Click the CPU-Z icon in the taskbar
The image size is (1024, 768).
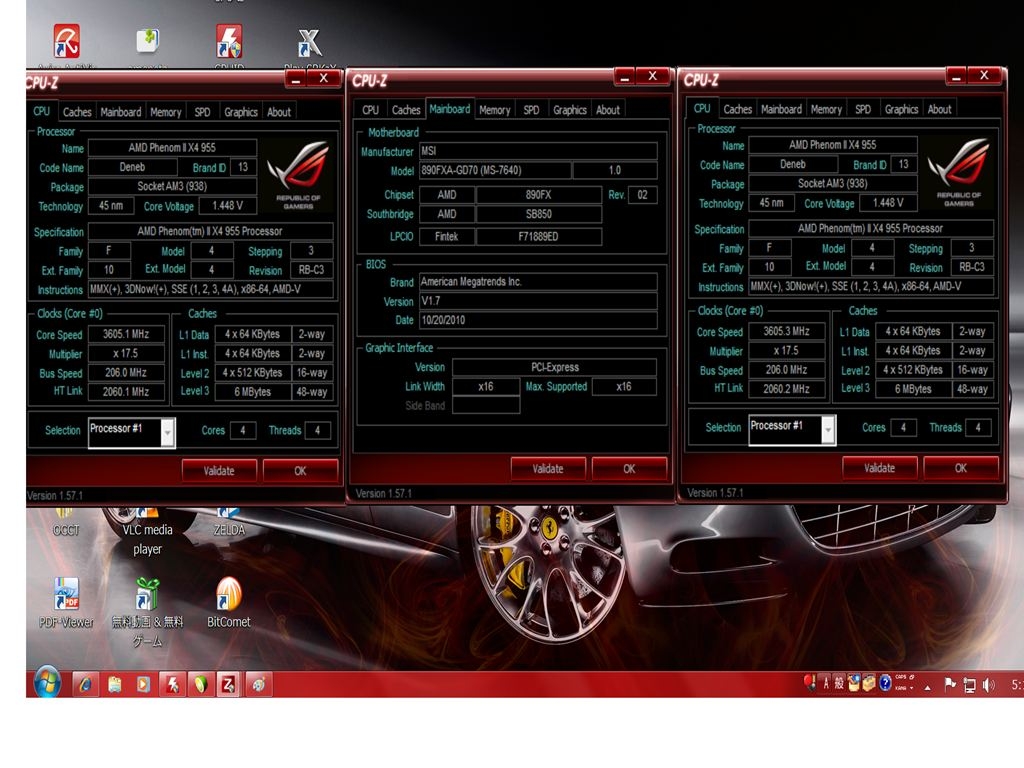pyautogui.click(x=229, y=685)
